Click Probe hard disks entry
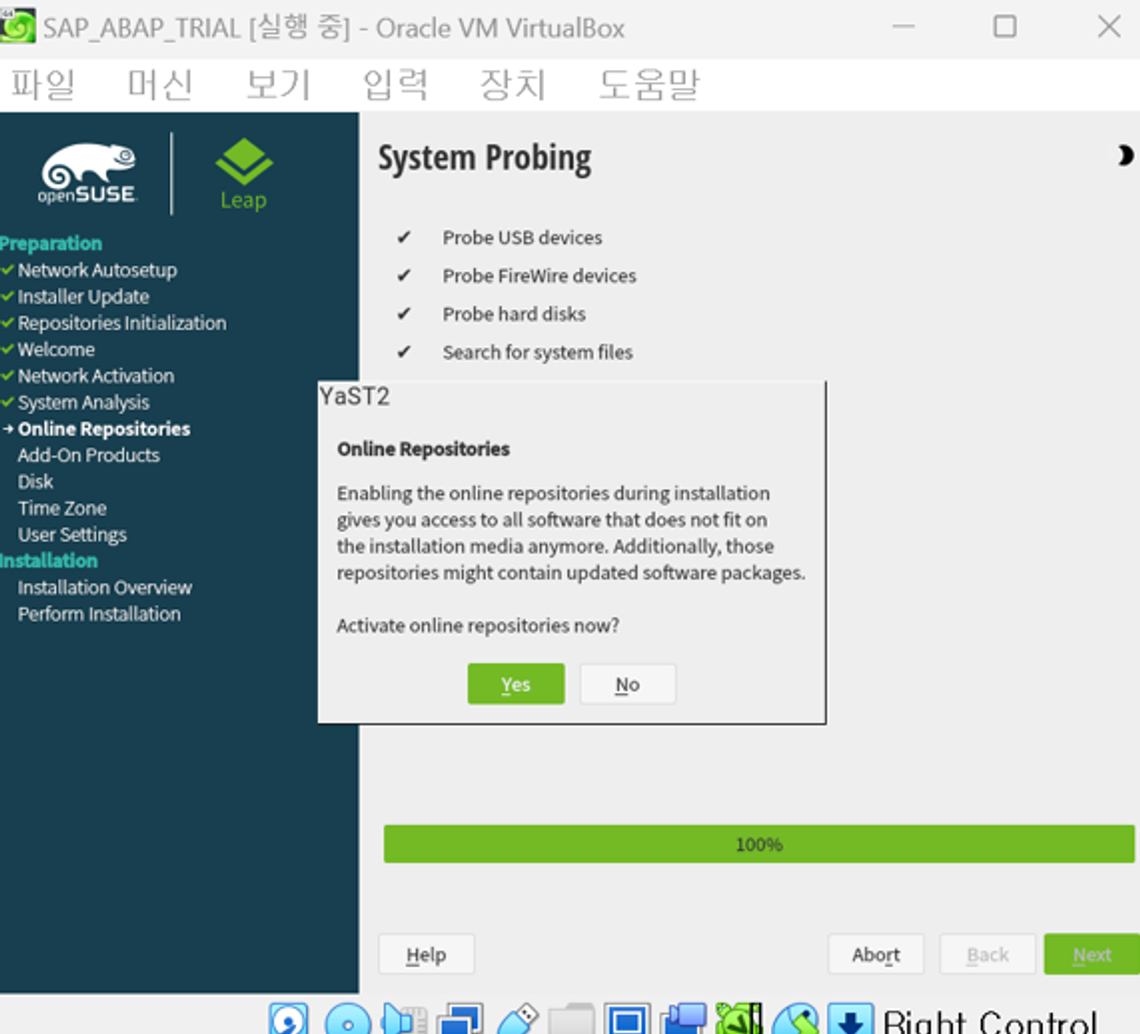Image resolution: width=1140 pixels, height=1034 pixels. point(514,314)
